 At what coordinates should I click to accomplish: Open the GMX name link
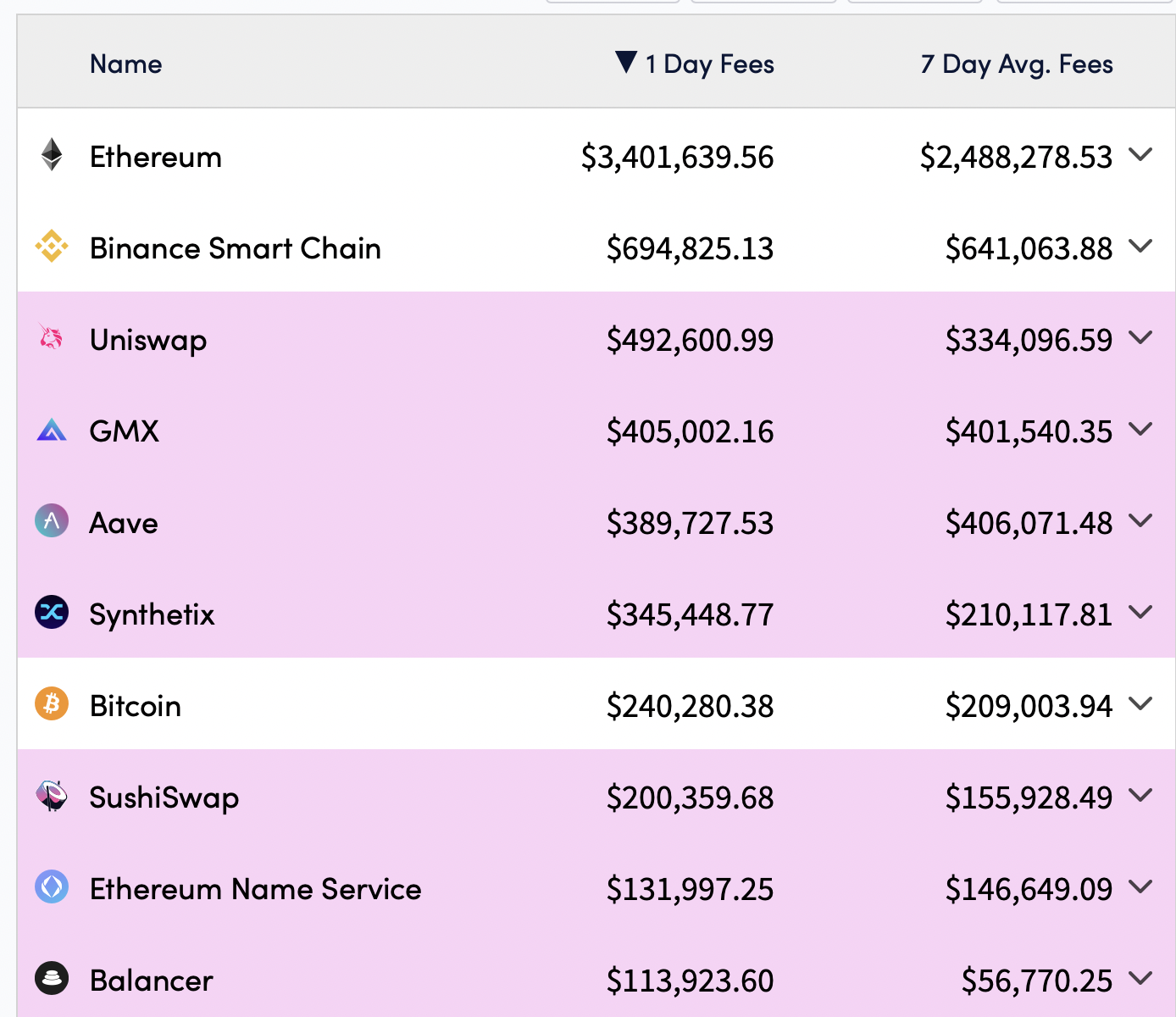125,431
